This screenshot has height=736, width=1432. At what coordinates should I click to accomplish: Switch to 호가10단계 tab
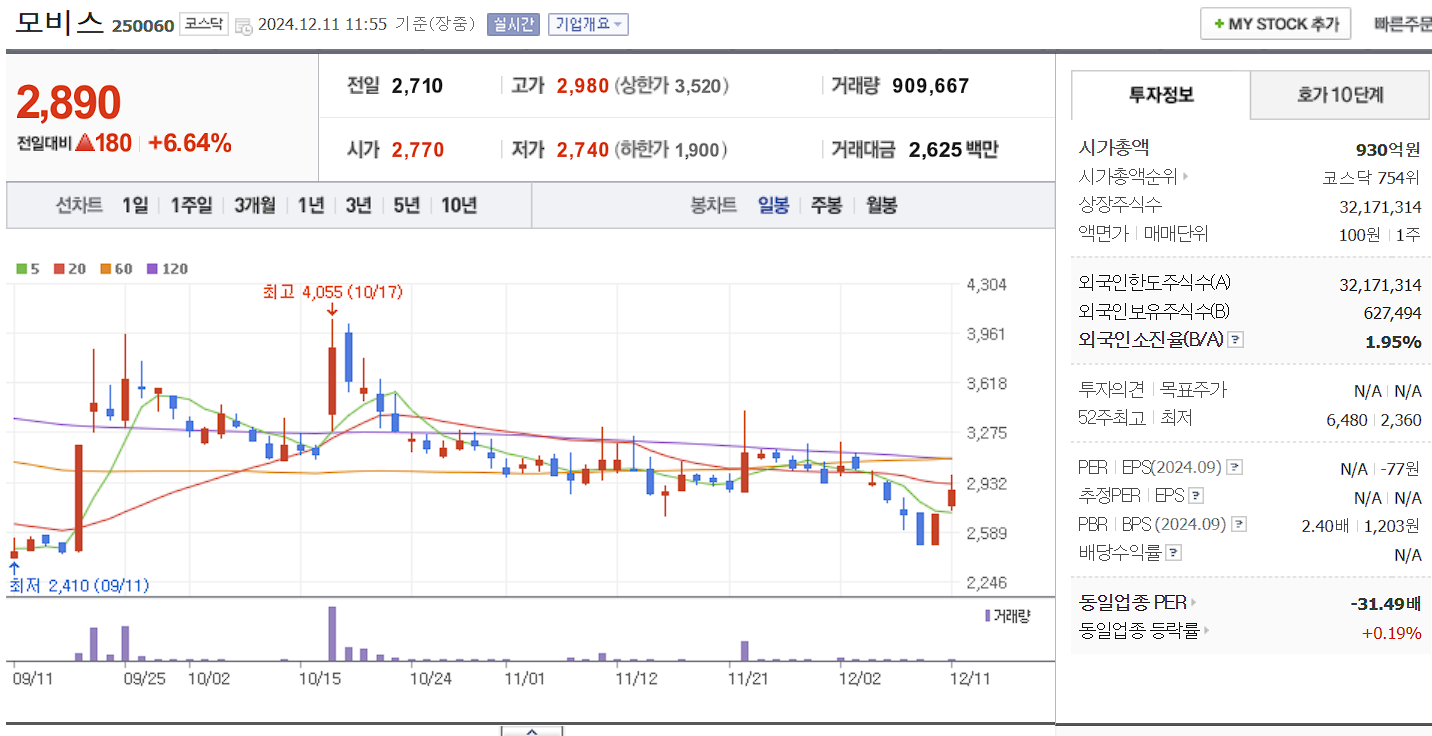click(x=1340, y=95)
